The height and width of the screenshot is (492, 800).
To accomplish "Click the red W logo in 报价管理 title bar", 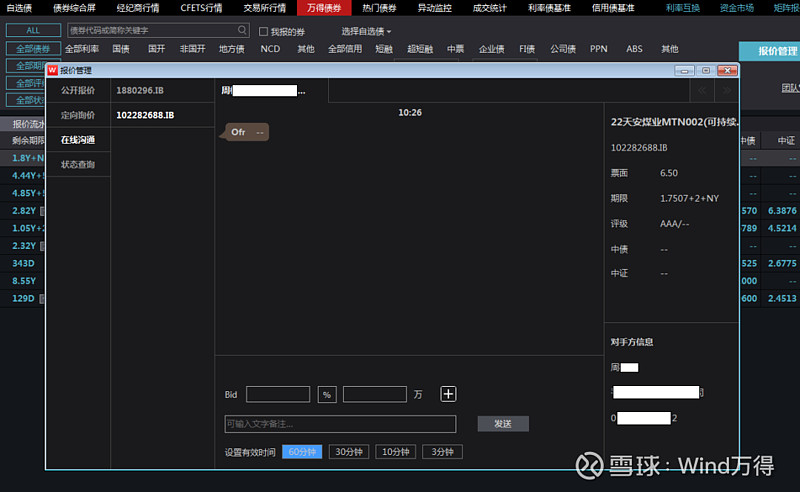I will [x=53, y=70].
